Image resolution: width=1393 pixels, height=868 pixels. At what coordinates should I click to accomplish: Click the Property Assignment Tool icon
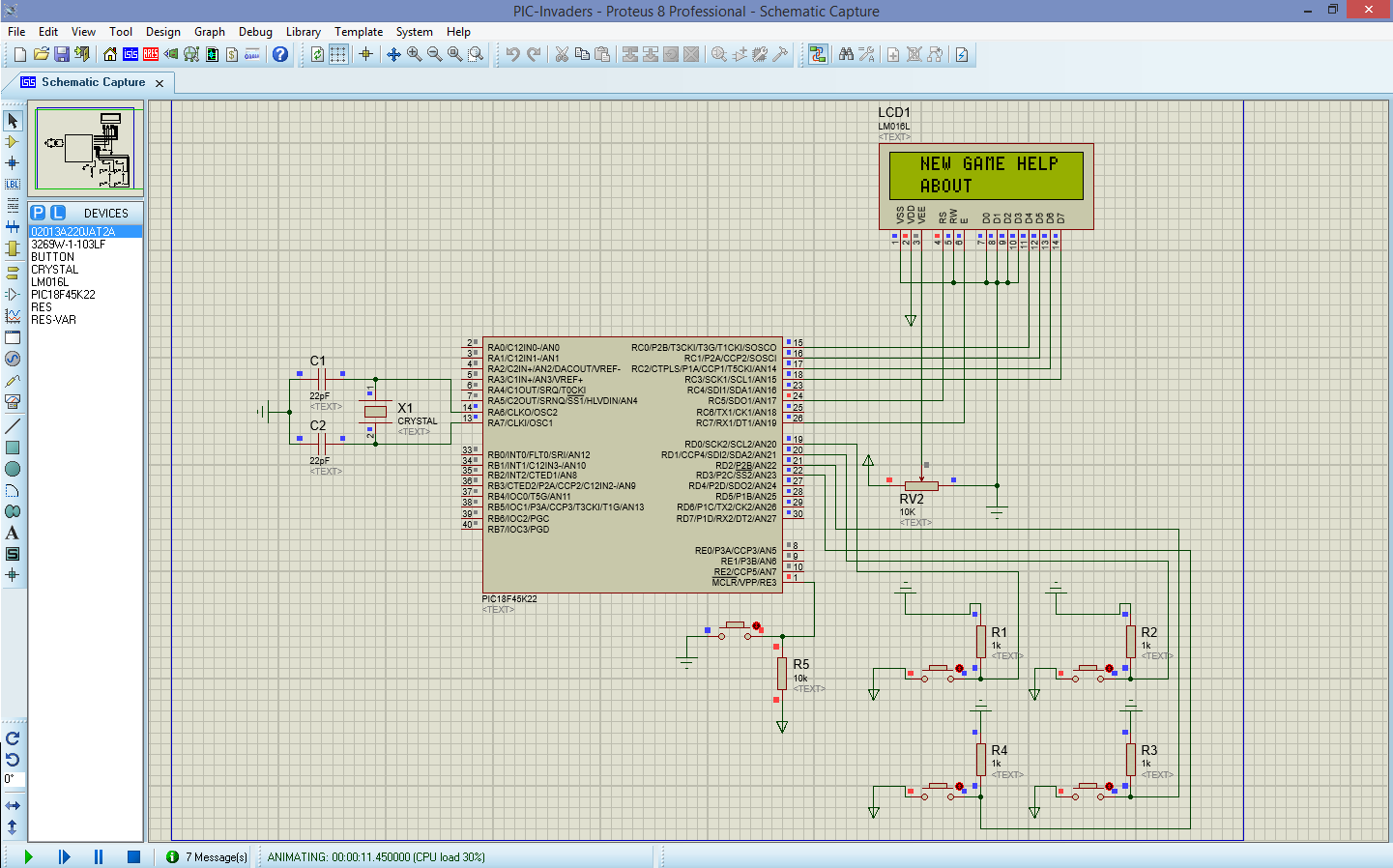pos(866,54)
